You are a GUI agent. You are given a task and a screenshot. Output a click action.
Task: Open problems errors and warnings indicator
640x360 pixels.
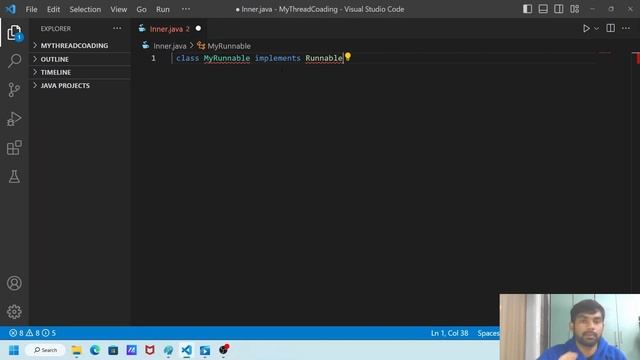point(33,333)
